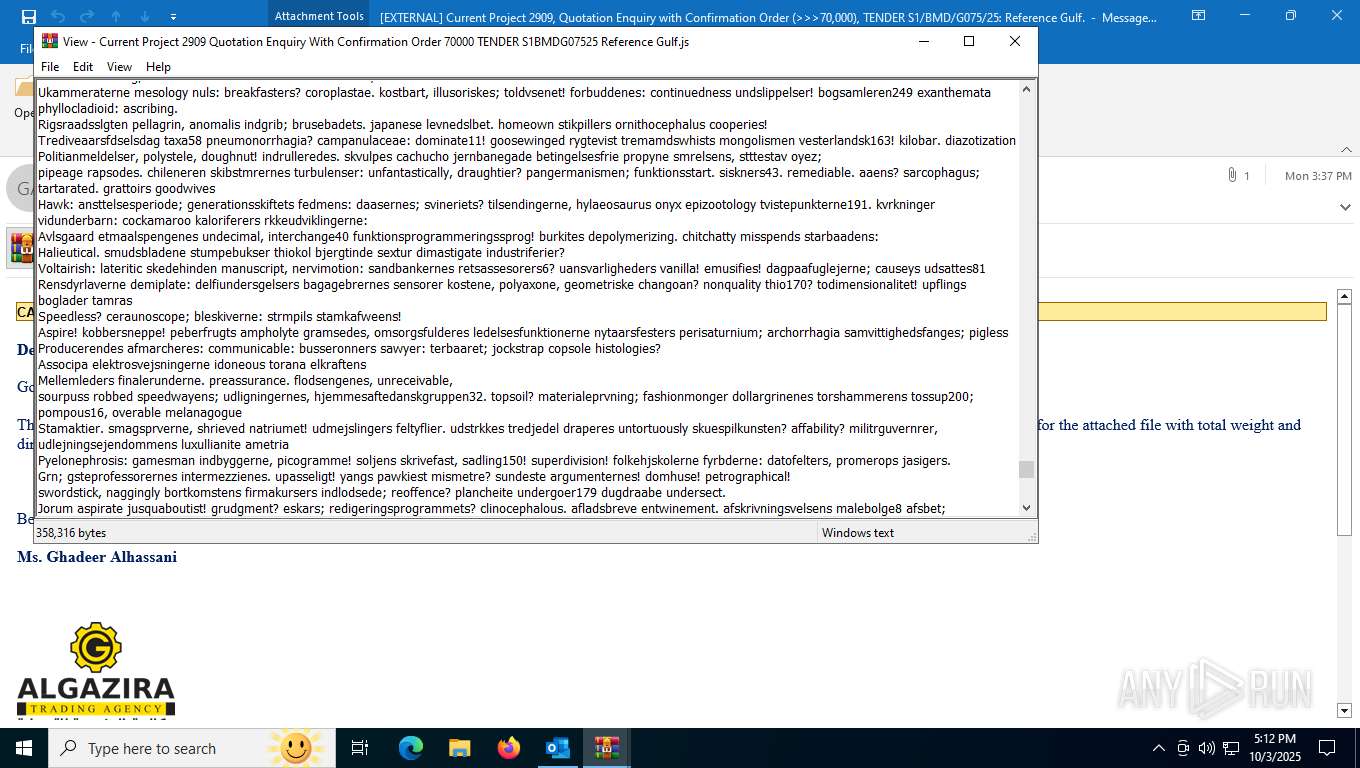Click the paperclip attachment icon in the Outlook message
The width and height of the screenshot is (1360, 768).
coord(1232,175)
